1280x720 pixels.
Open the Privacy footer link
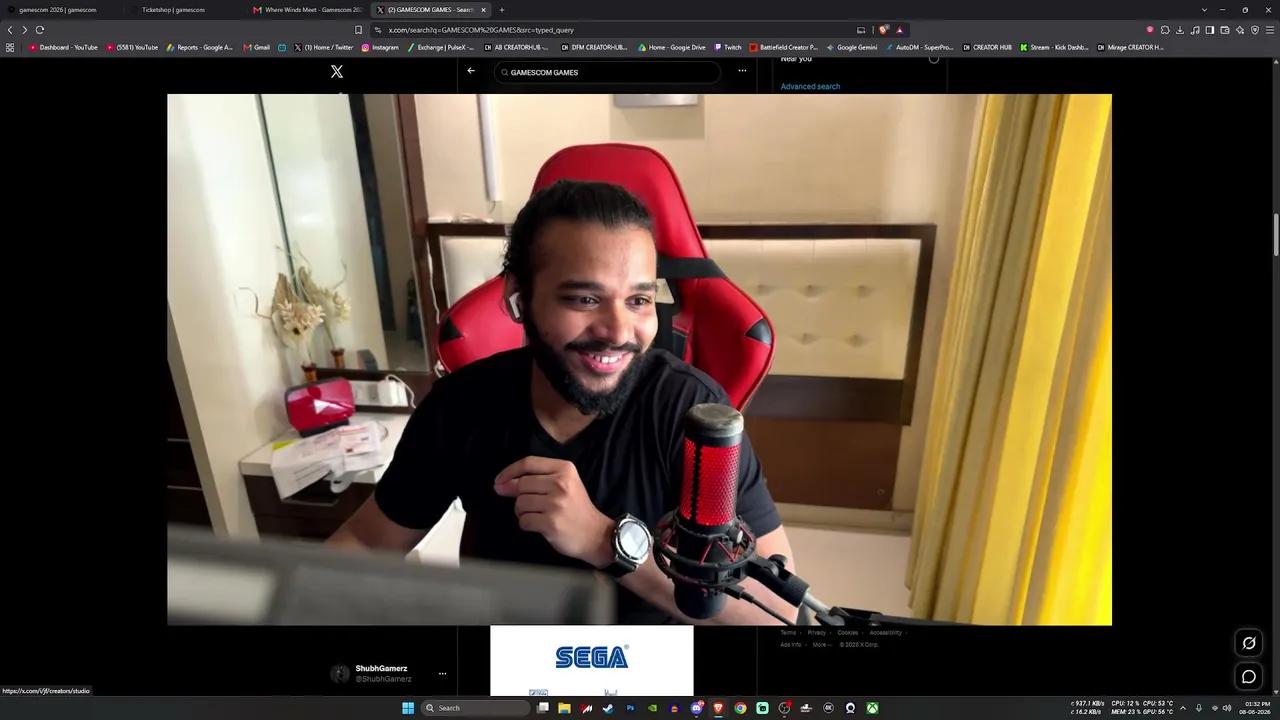click(817, 633)
